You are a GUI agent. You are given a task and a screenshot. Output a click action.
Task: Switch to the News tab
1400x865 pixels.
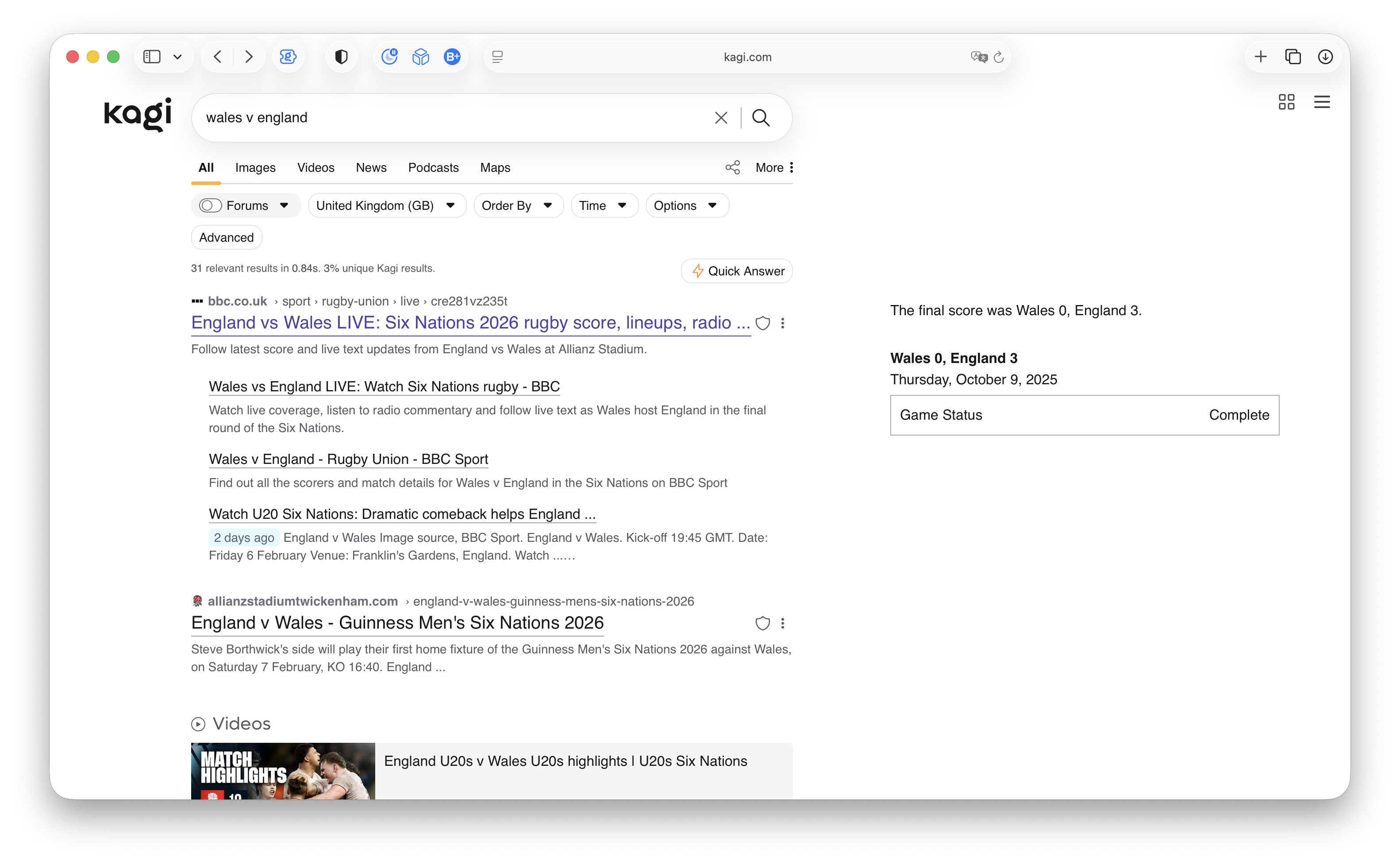[370, 168]
